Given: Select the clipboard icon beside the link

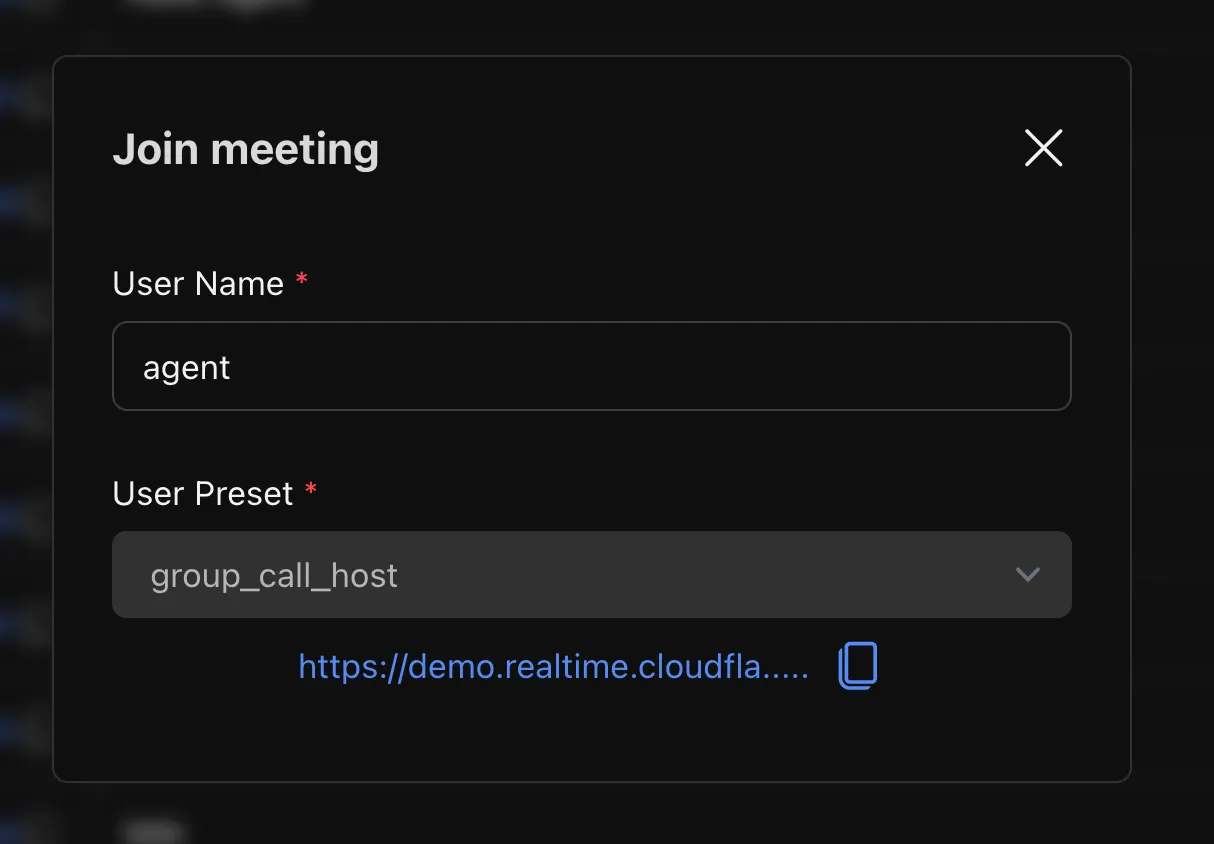Looking at the screenshot, I should [x=857, y=665].
